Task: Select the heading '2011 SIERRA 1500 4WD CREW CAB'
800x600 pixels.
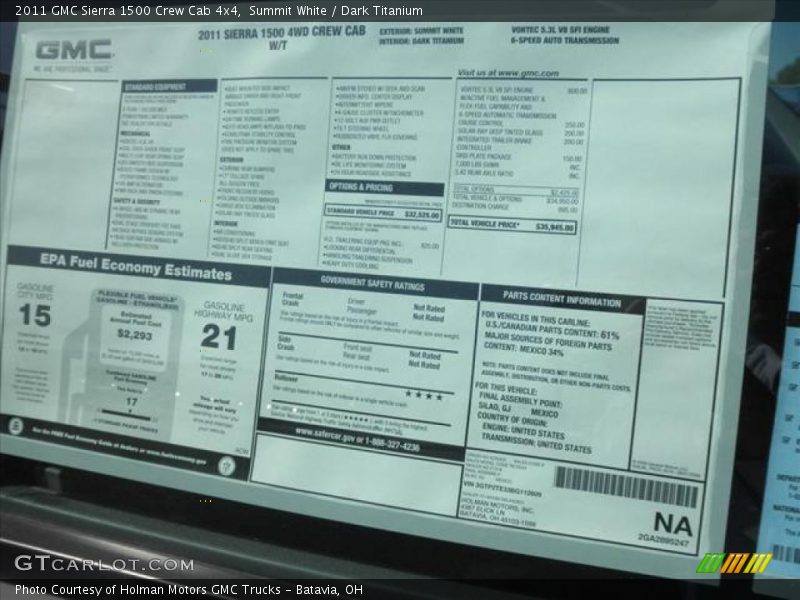Action: (x=282, y=33)
